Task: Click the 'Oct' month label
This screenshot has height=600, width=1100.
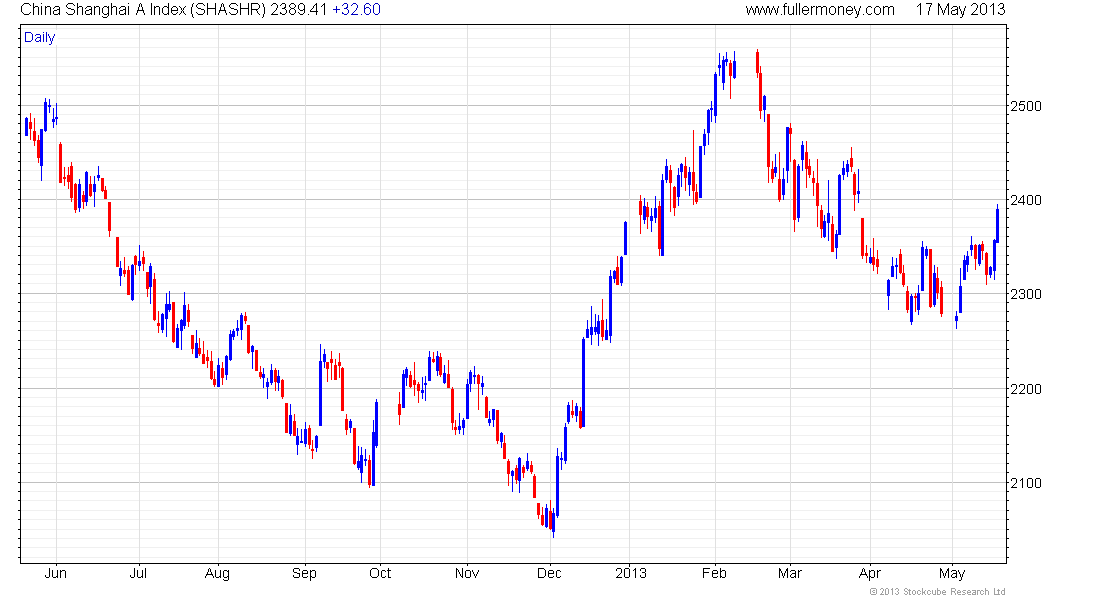Action: pyautogui.click(x=380, y=573)
